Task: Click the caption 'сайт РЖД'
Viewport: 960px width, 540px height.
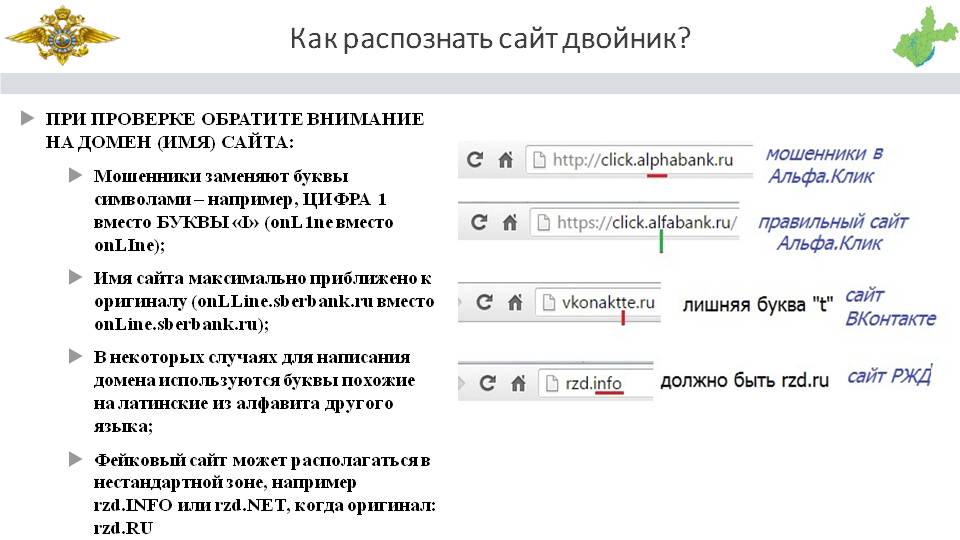Action: pos(890,375)
